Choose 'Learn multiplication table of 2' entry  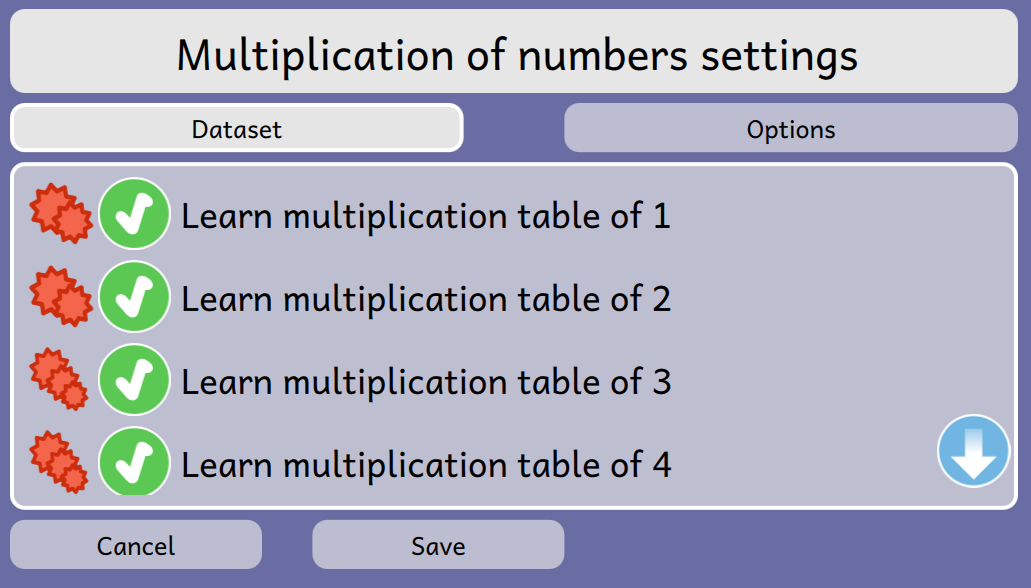point(426,299)
